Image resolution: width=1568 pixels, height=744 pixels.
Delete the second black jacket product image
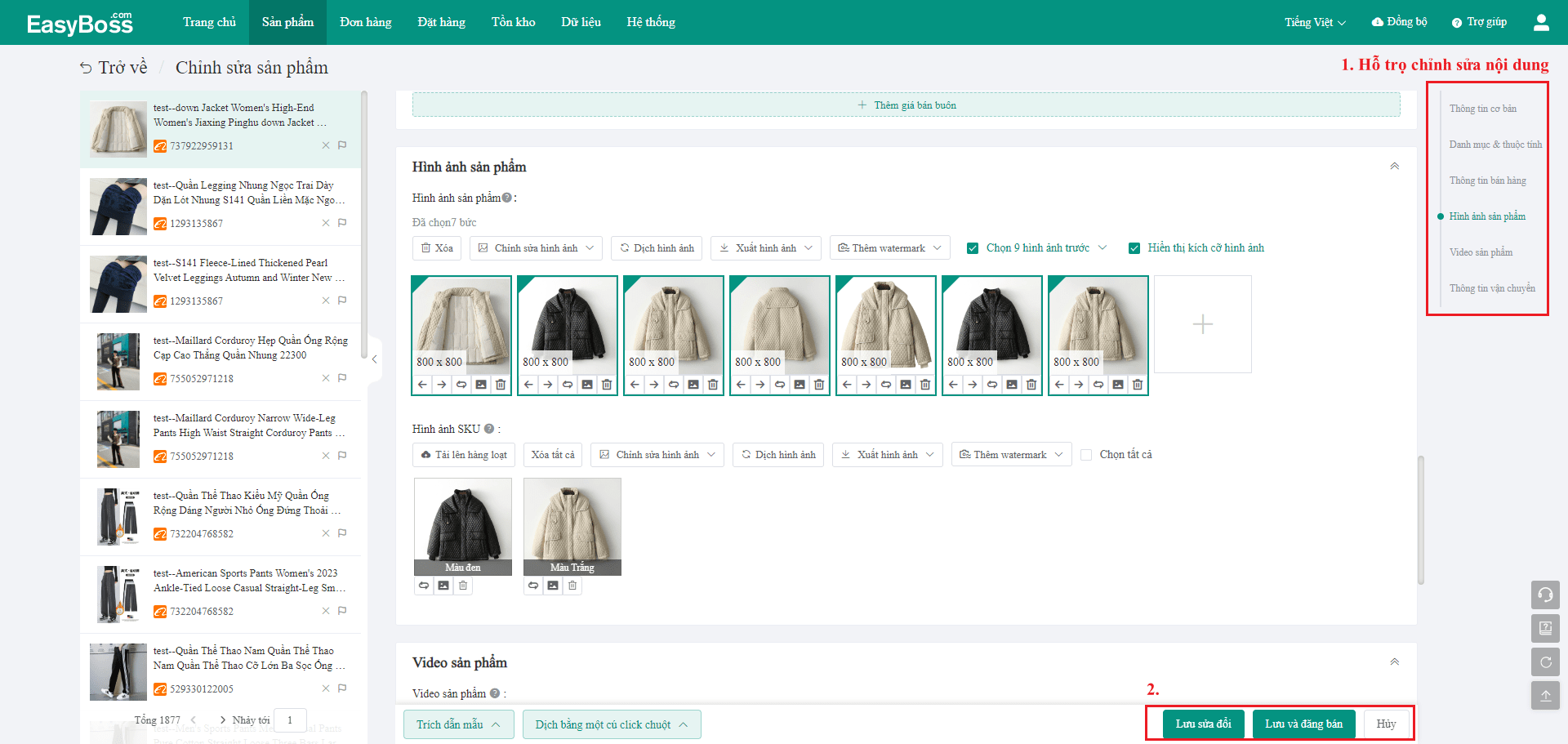[607, 385]
